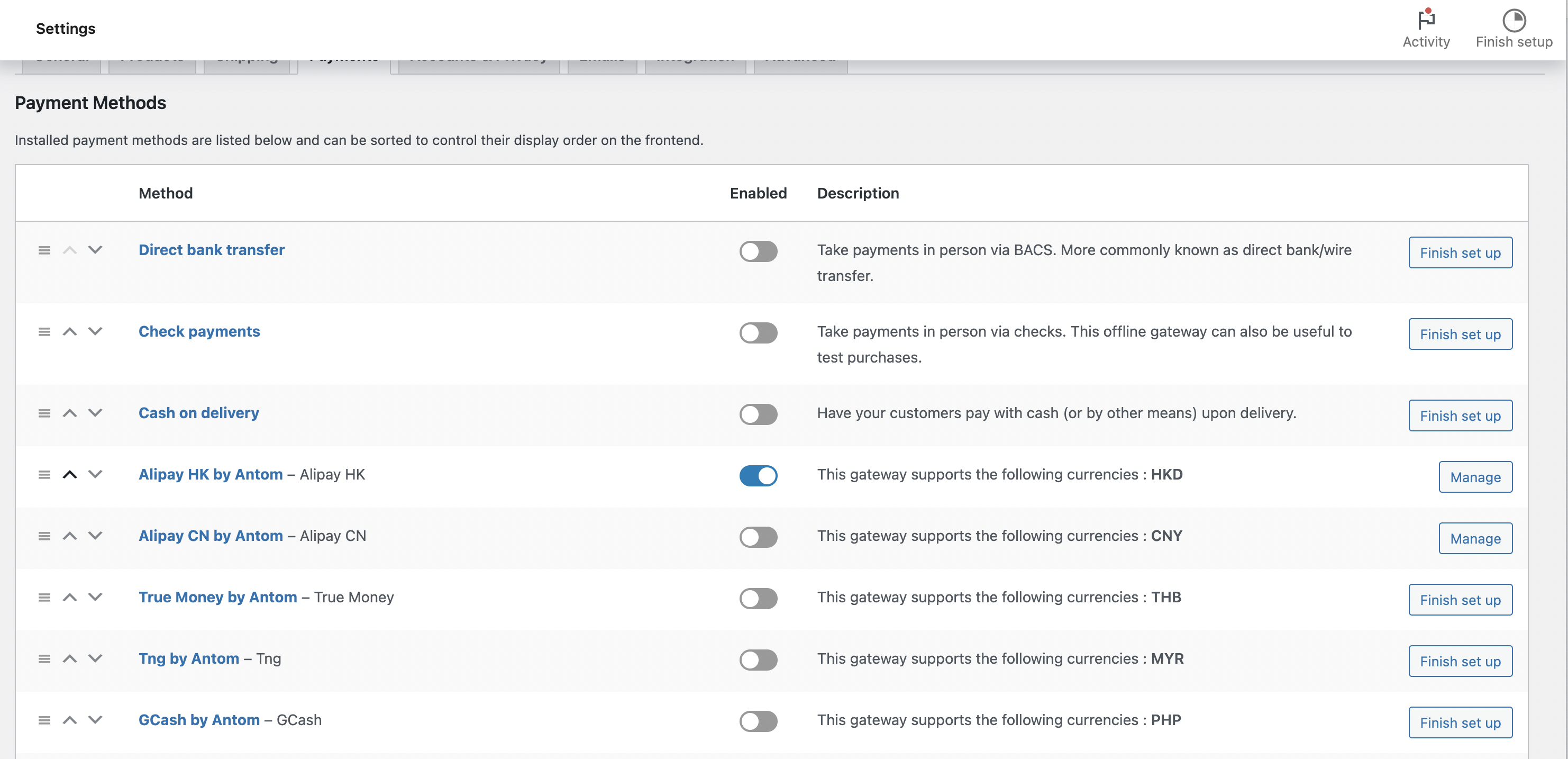Enable Direct bank transfer toggle
This screenshot has width=1568, height=759.
tap(758, 251)
